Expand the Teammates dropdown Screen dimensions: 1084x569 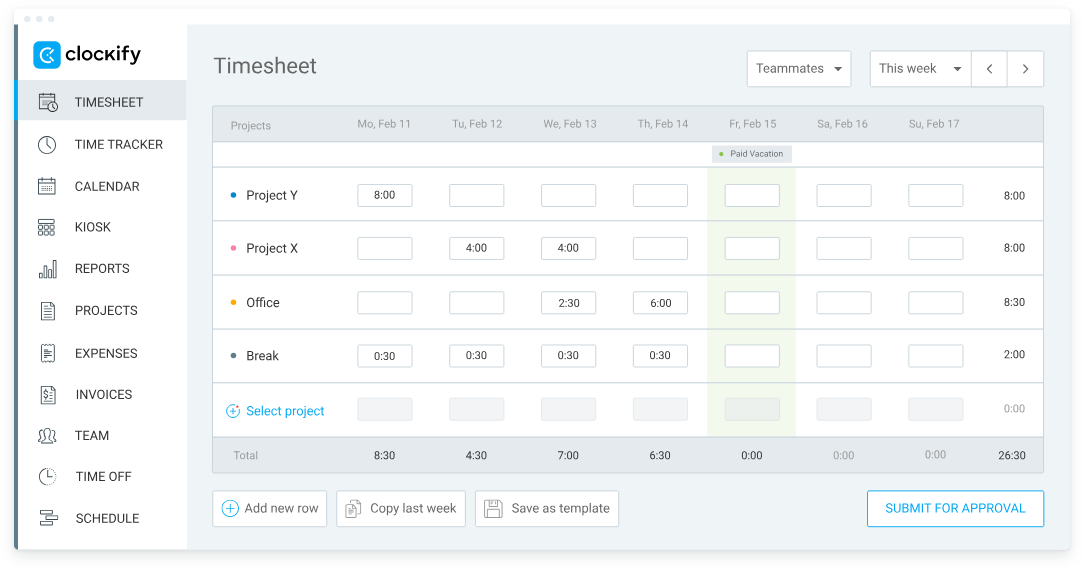tap(798, 69)
